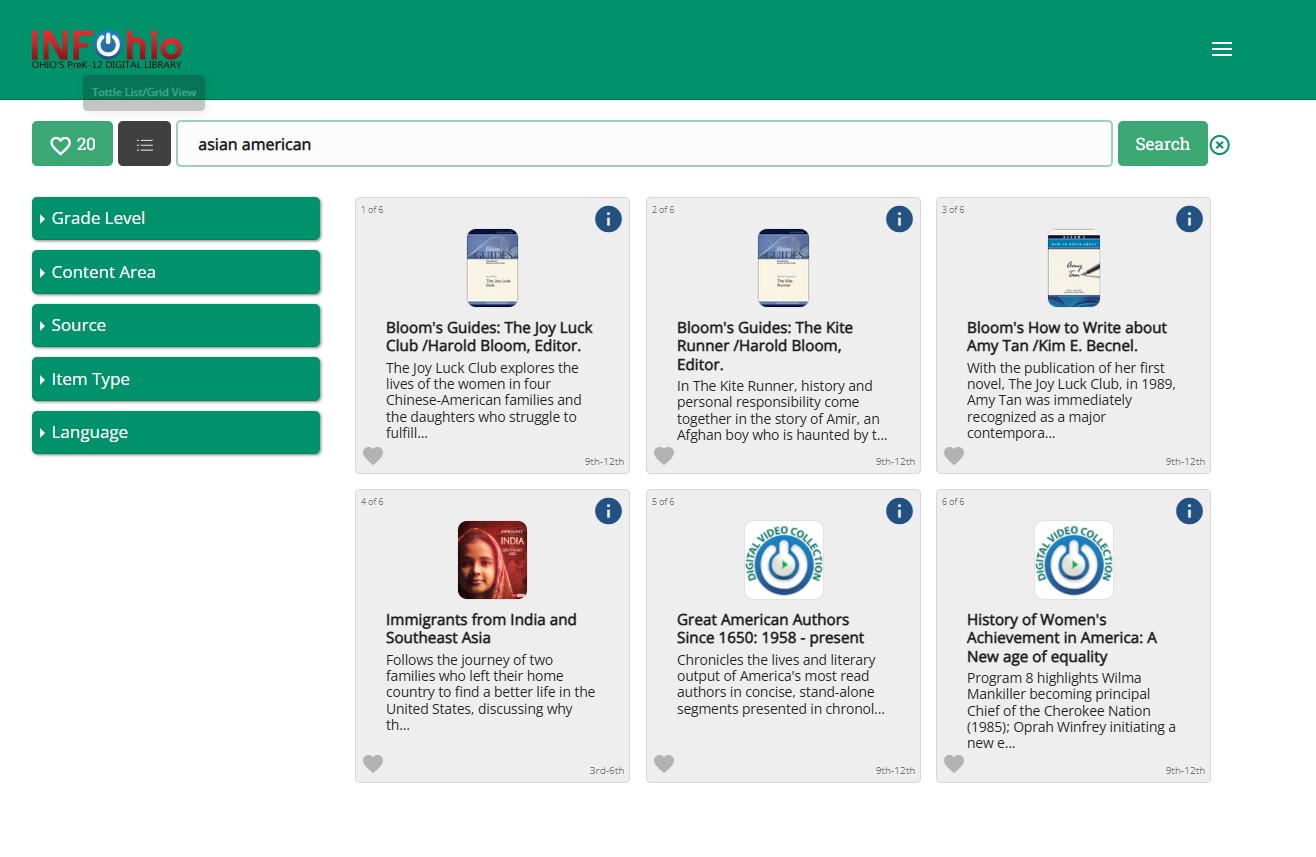Clear the search with the X icon
Image resolution: width=1316 pixels, height=857 pixels.
coord(1219,145)
